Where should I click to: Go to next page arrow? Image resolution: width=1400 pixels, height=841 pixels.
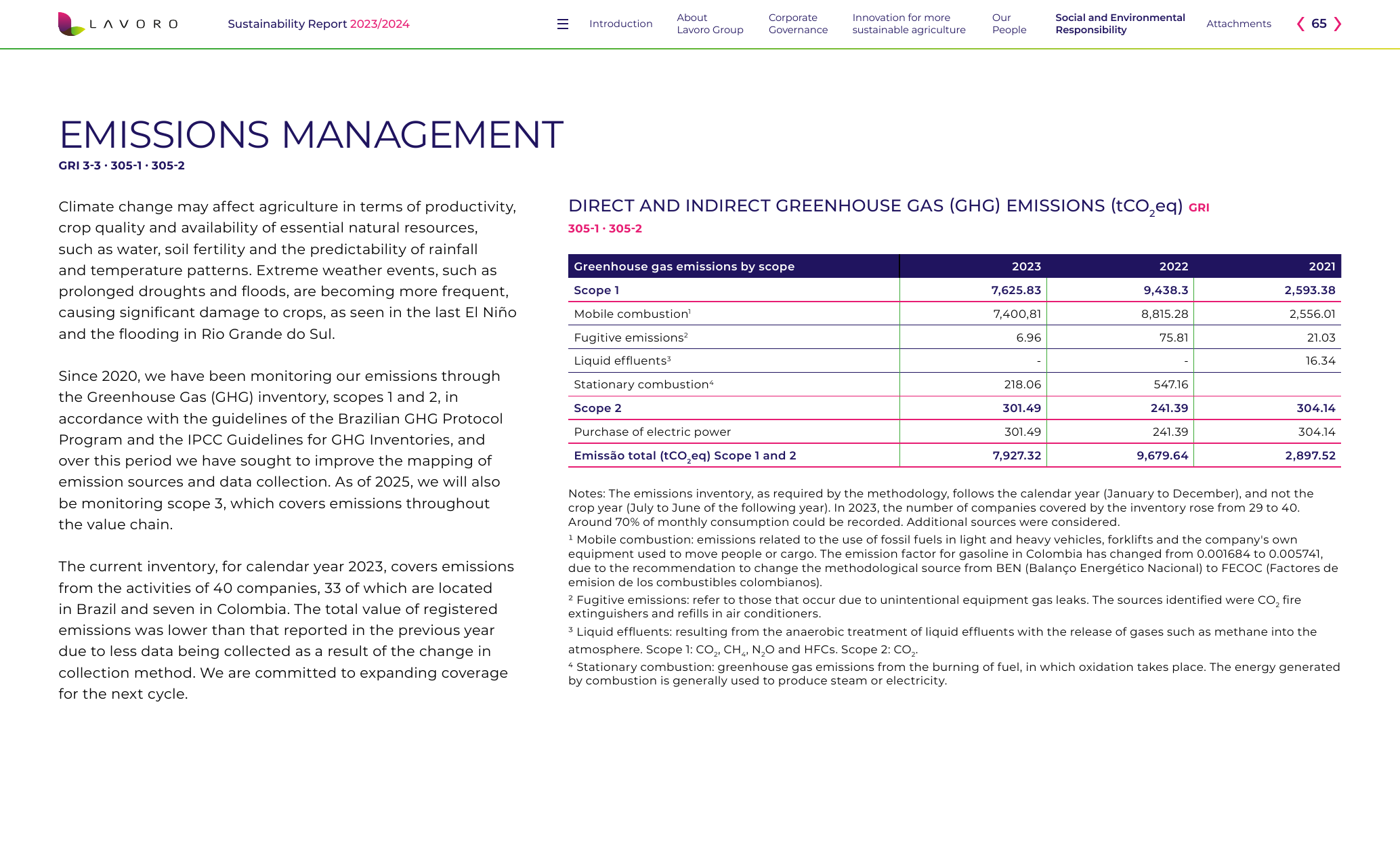[x=1338, y=24]
